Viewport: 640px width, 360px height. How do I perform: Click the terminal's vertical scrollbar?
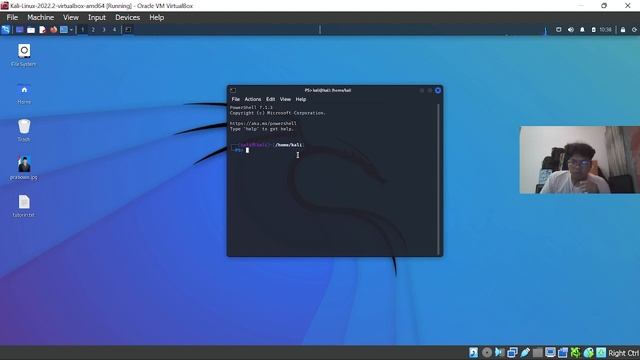click(439, 179)
